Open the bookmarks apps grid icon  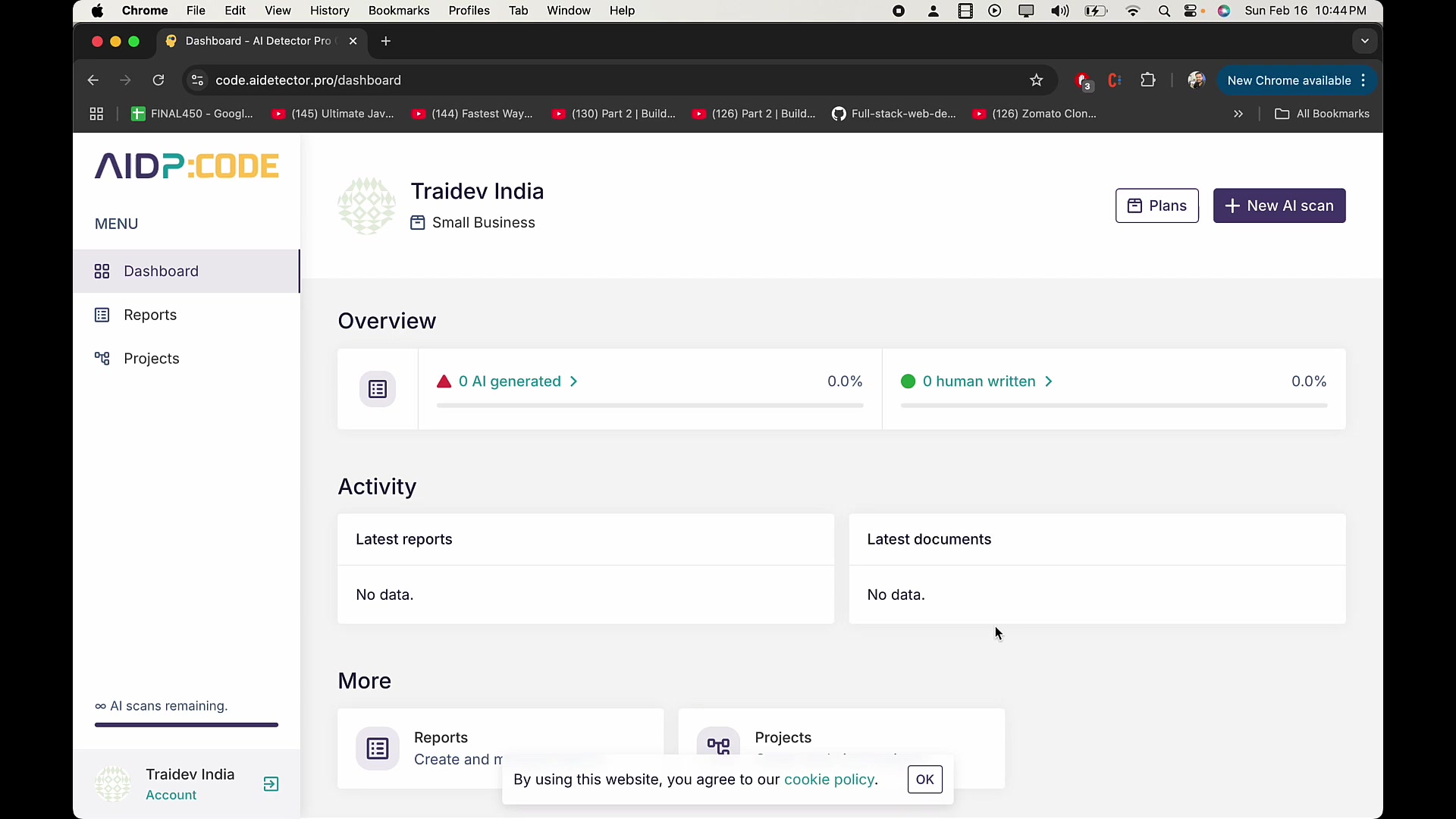point(96,114)
